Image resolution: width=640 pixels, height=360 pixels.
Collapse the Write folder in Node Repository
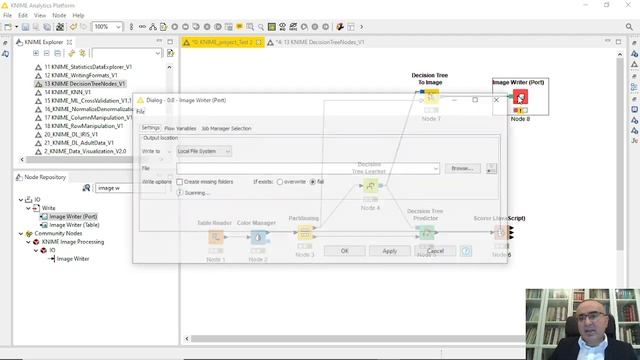pos(28,208)
